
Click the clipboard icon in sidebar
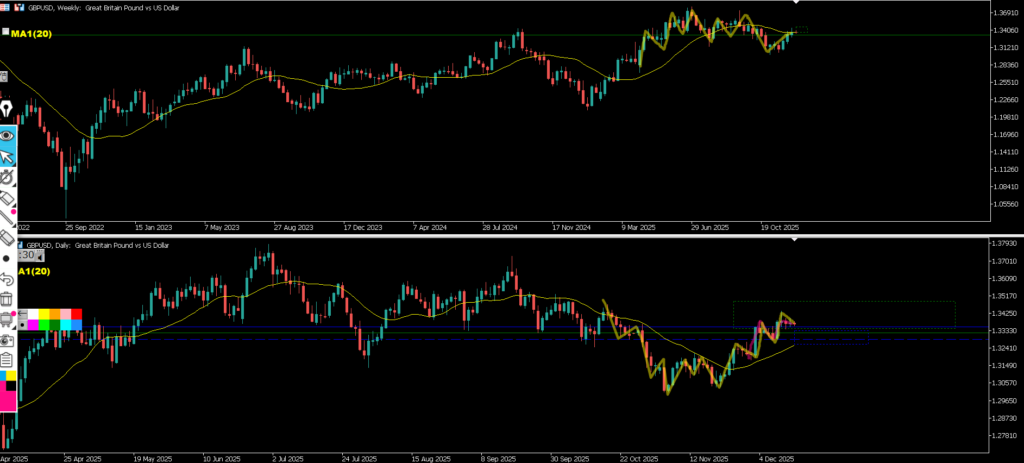(7, 360)
